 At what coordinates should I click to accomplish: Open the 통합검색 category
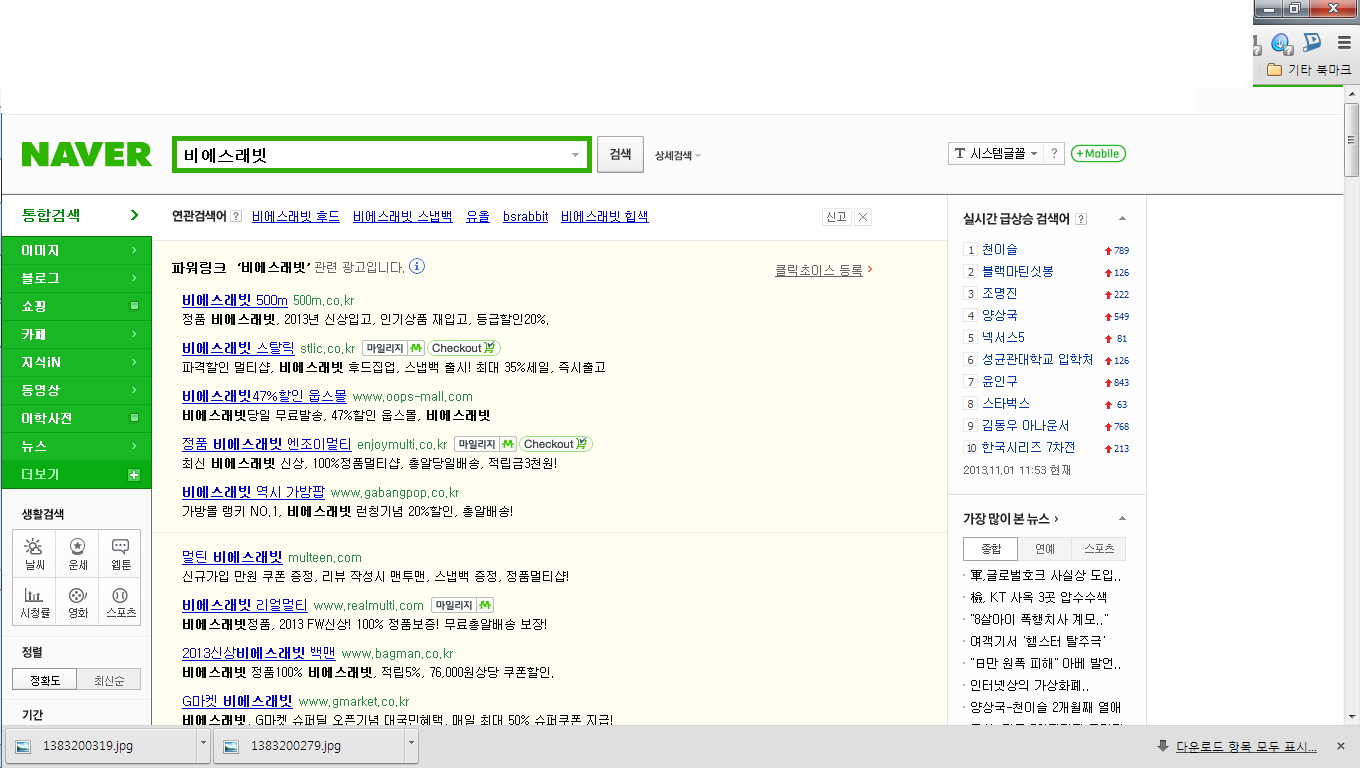(x=76, y=215)
